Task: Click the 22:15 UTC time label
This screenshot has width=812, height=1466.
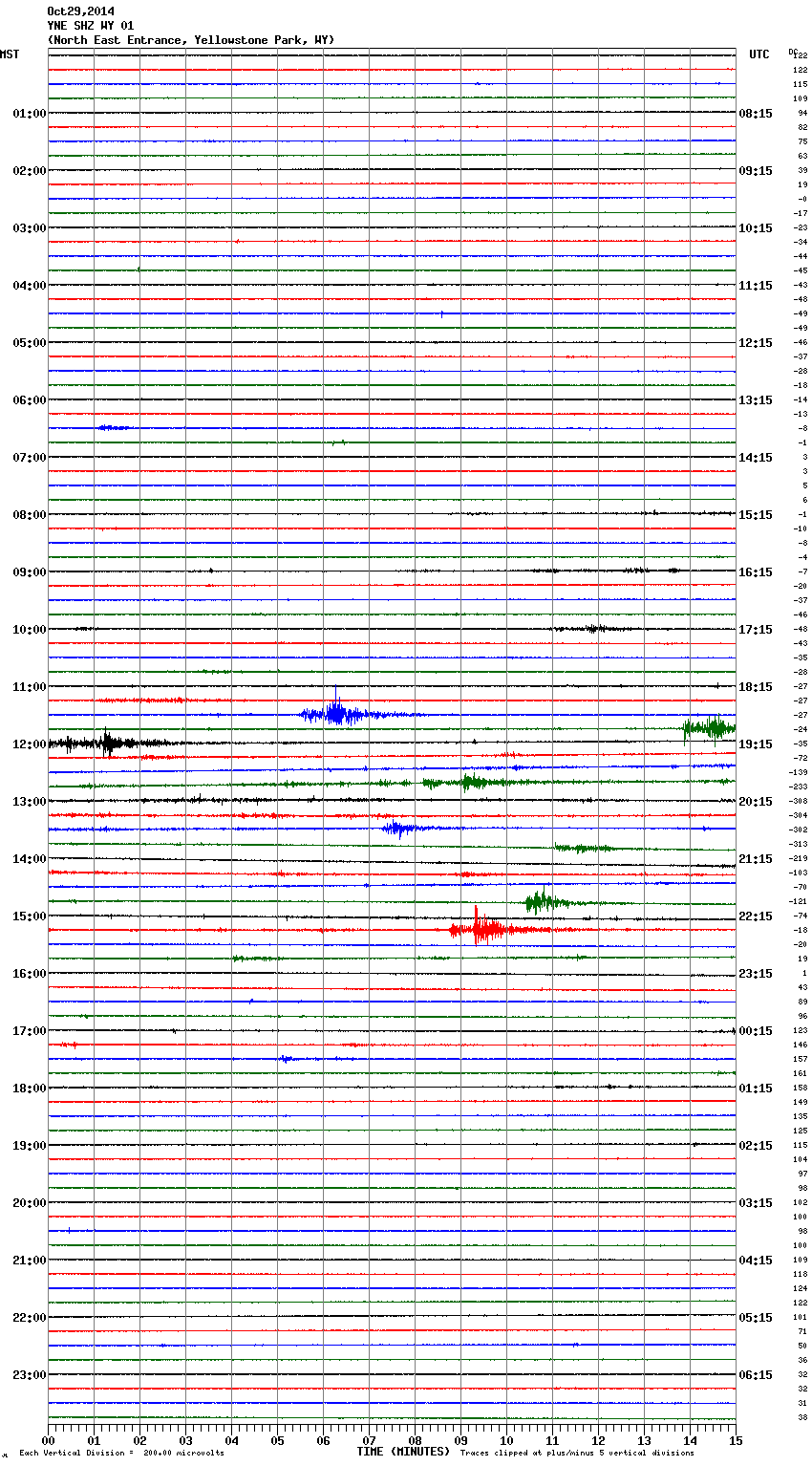Action: (x=756, y=916)
